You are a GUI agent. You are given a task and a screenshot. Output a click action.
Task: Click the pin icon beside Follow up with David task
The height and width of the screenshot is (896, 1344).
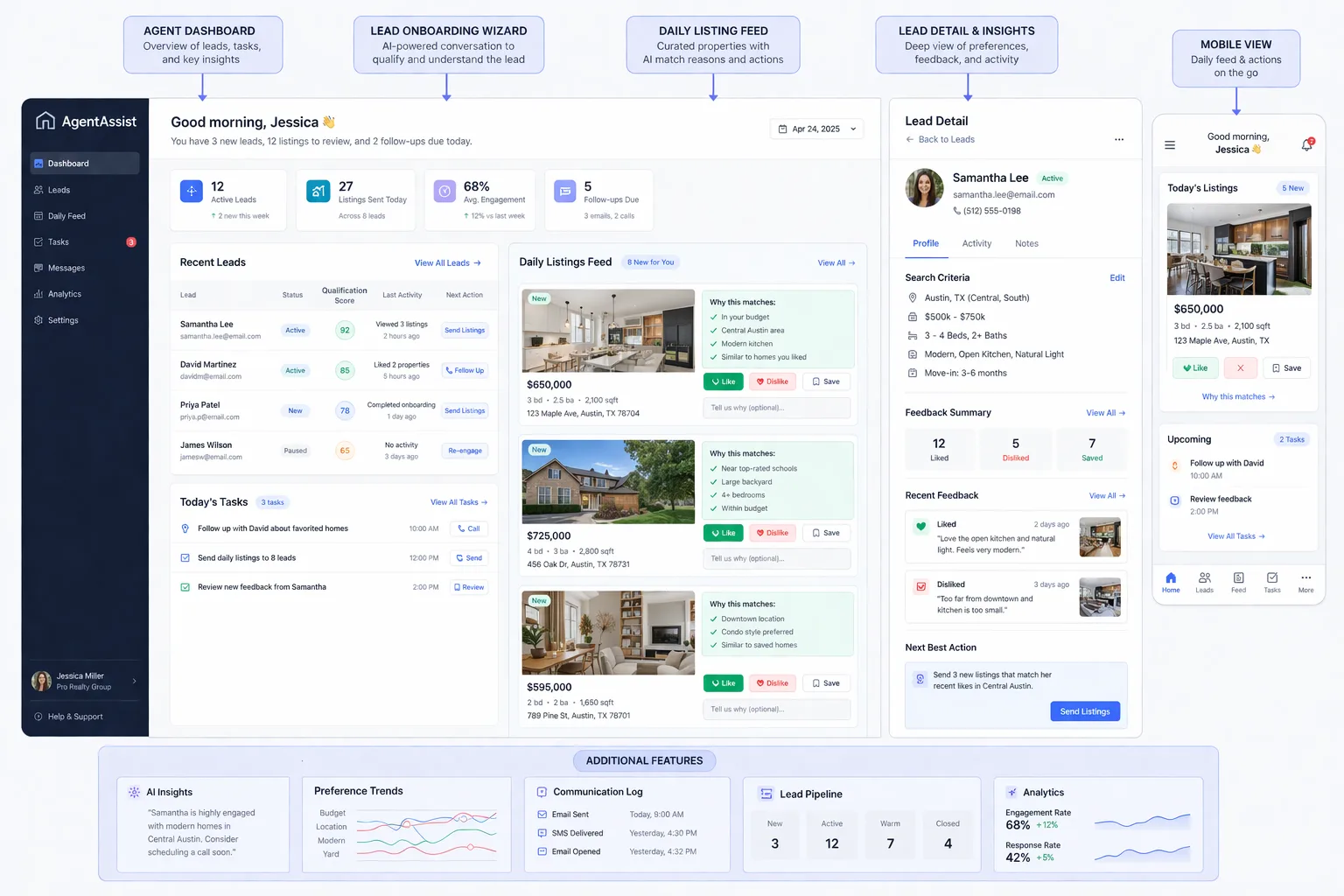185,528
